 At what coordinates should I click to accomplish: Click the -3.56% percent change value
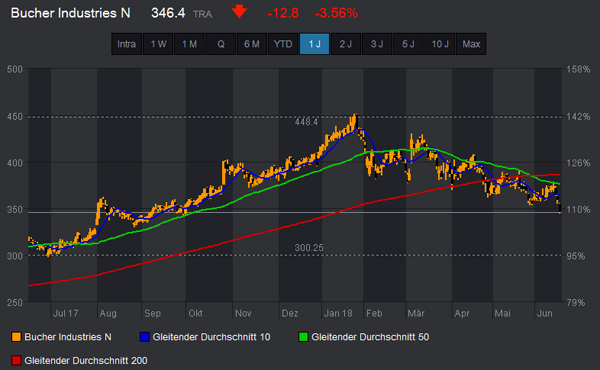336,13
